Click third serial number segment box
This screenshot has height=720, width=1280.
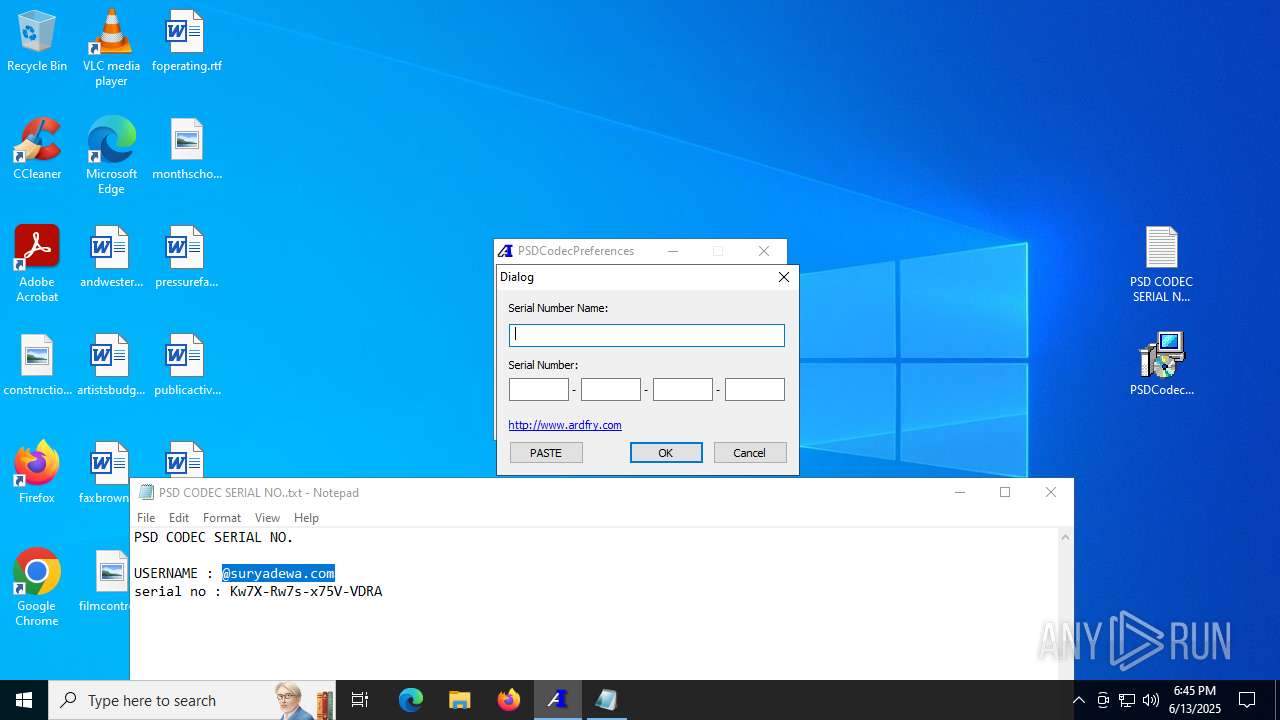[683, 389]
